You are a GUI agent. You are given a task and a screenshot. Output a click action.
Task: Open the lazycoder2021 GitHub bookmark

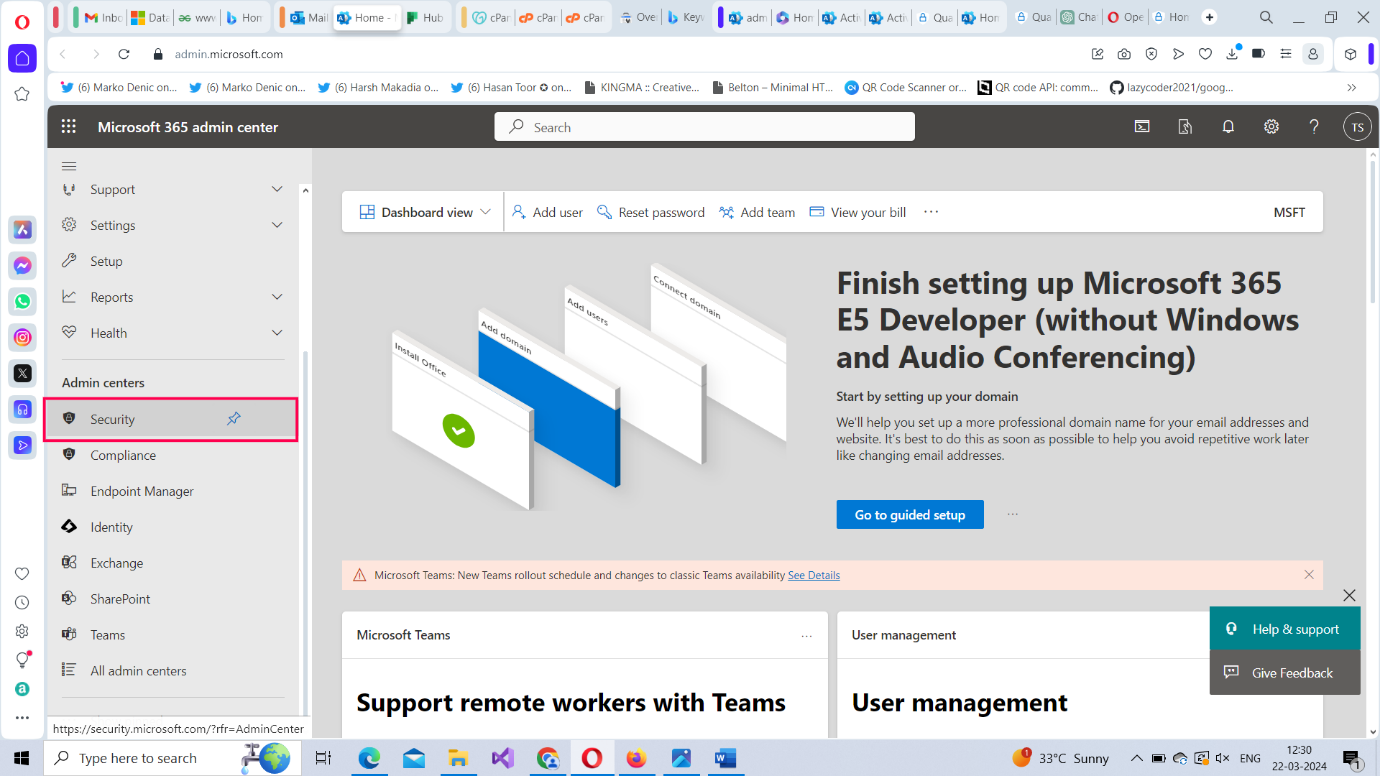click(1172, 87)
